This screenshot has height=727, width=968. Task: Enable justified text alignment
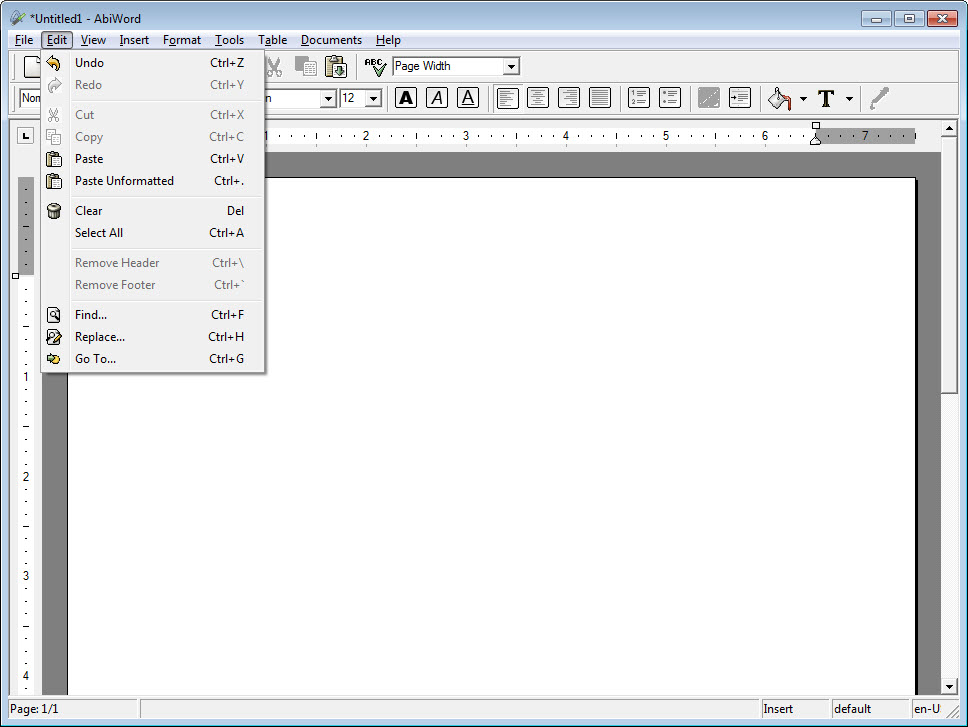[x=599, y=98]
